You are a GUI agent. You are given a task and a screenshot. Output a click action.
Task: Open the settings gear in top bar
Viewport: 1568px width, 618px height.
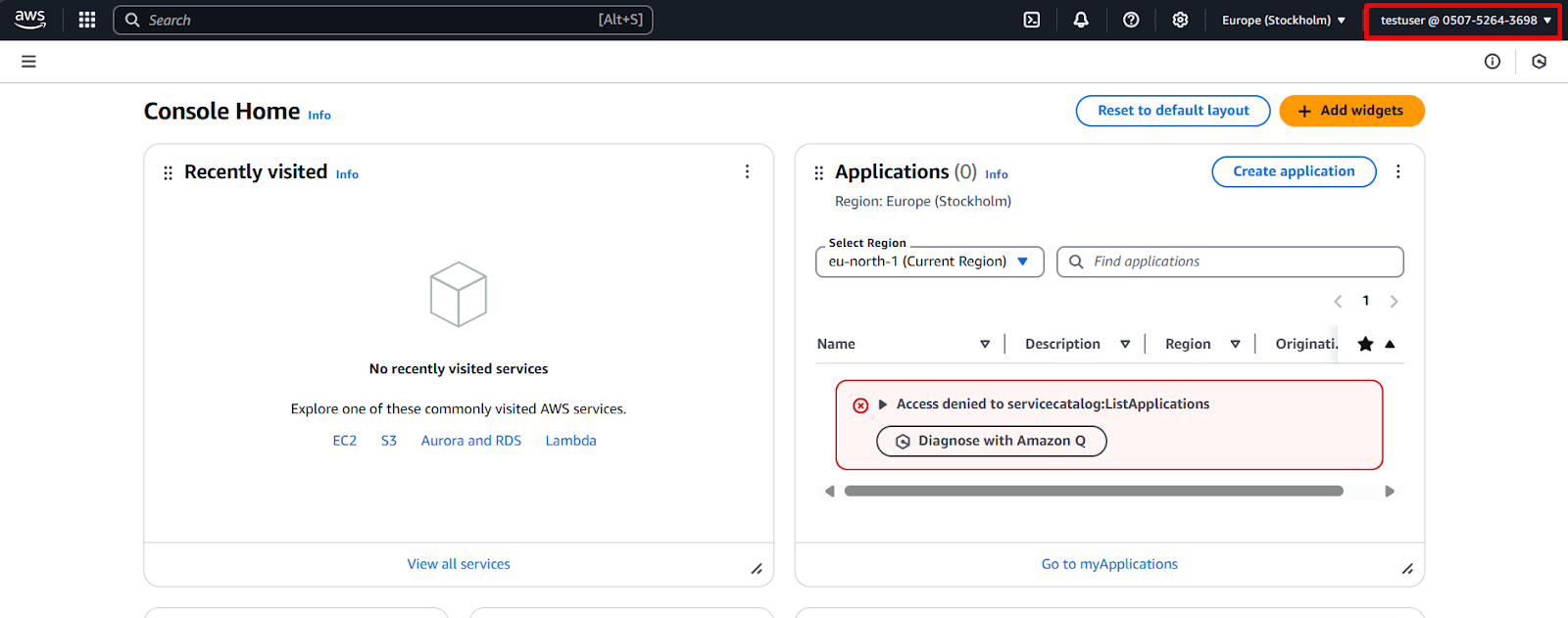pos(1180,20)
